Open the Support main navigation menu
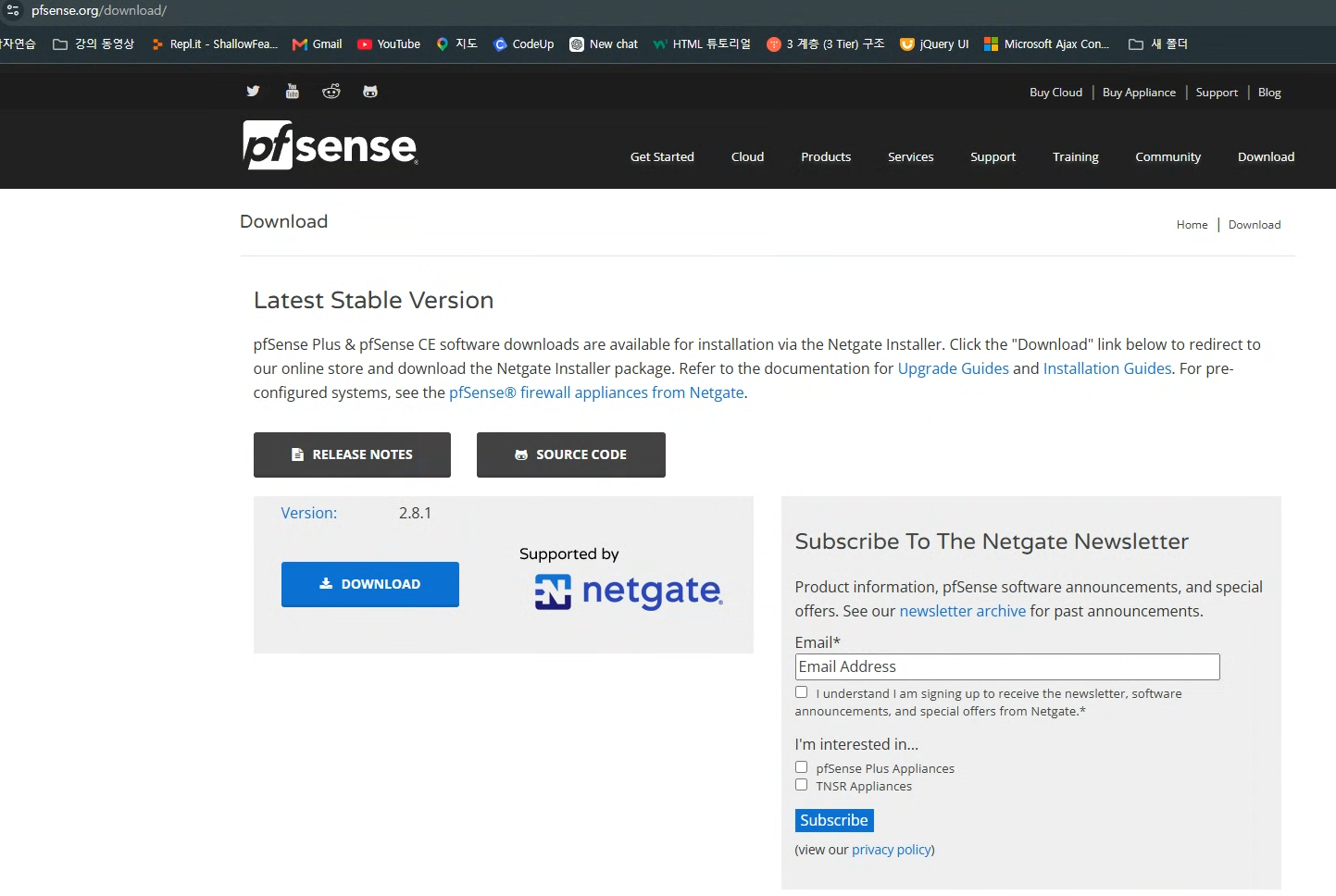Screen dimensions: 1336x896 993,156
